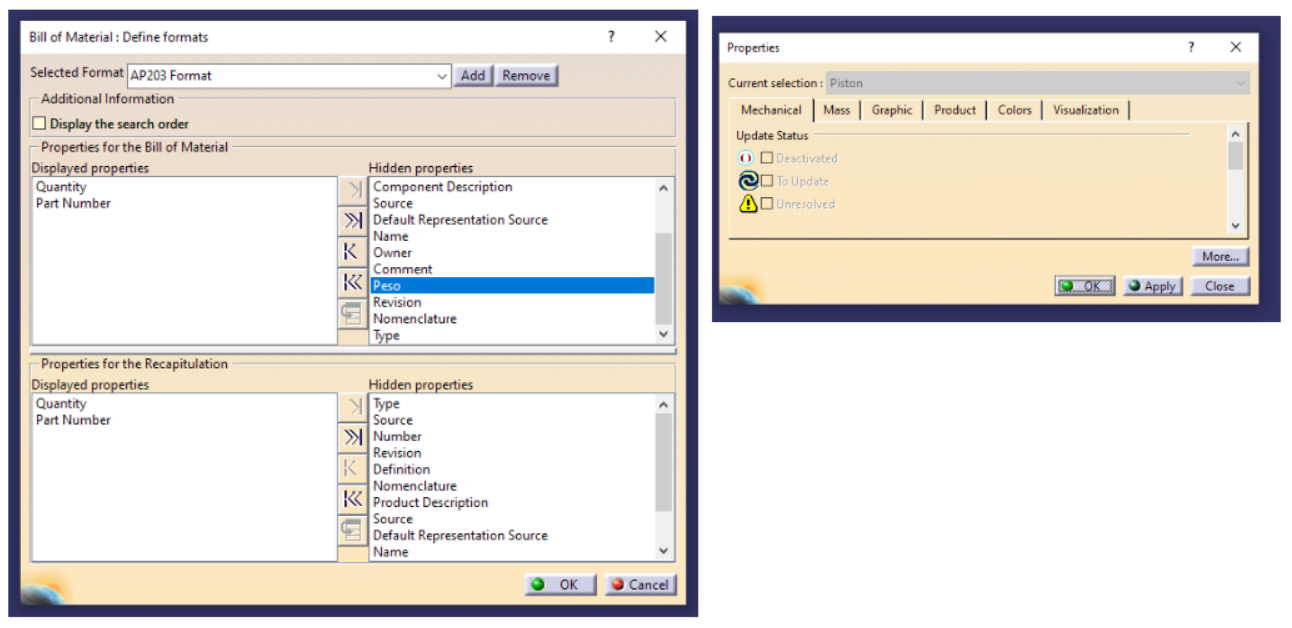This screenshot has height=628, width=1292.
Task: Click the More... button in Properties
Action: [1220, 257]
